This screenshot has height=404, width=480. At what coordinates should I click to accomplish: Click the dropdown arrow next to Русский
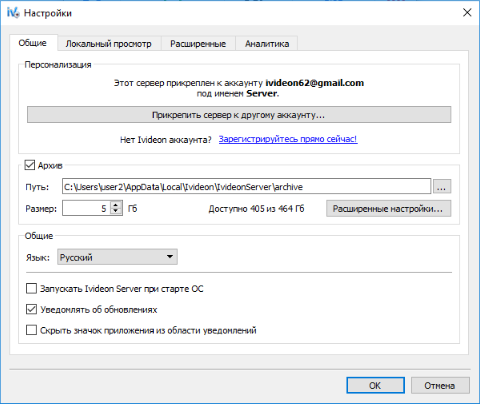coord(170,257)
